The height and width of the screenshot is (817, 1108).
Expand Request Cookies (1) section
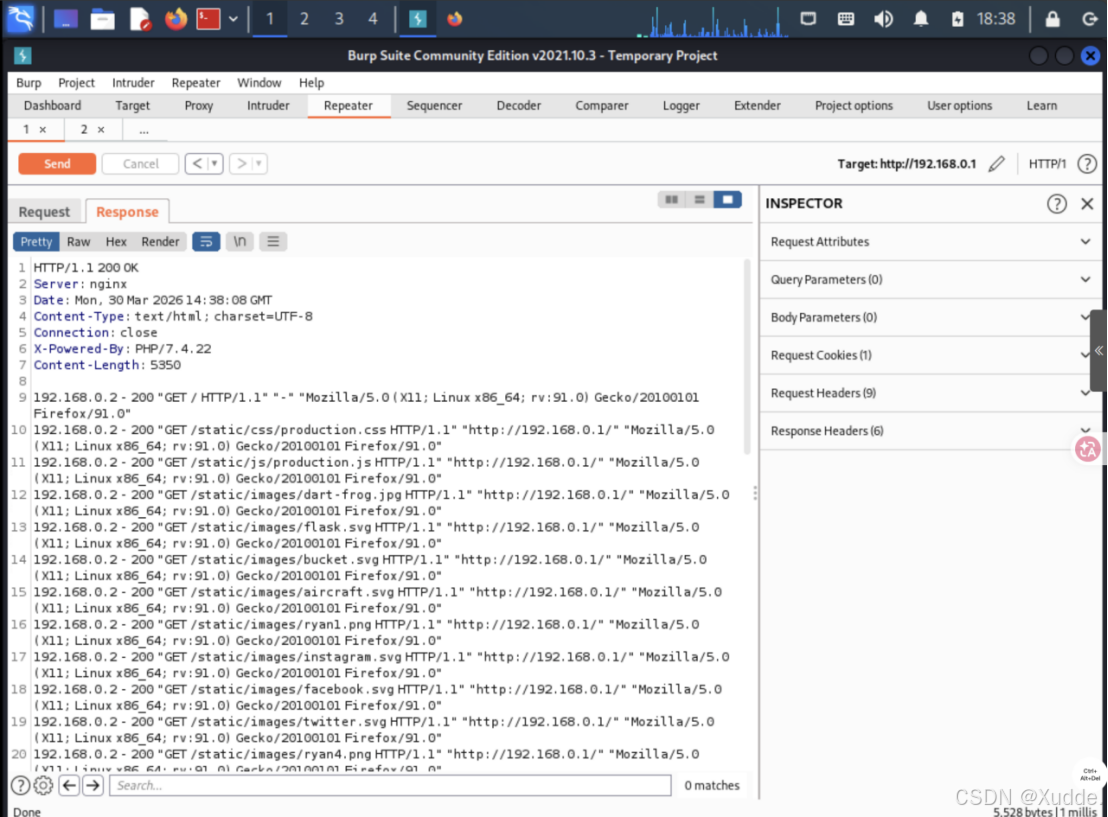930,355
